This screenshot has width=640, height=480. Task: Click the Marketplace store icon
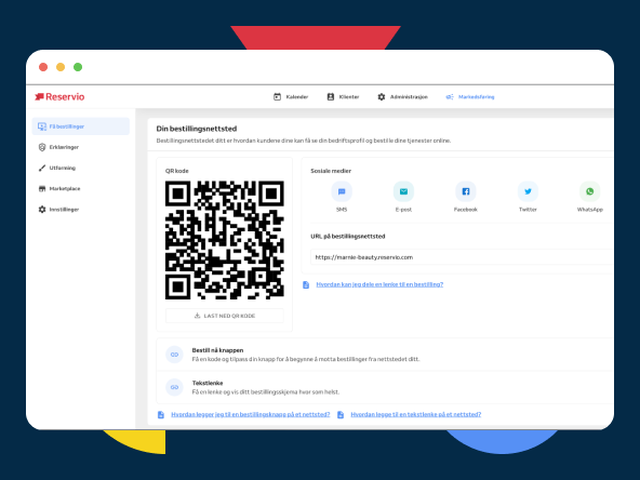click(42, 189)
